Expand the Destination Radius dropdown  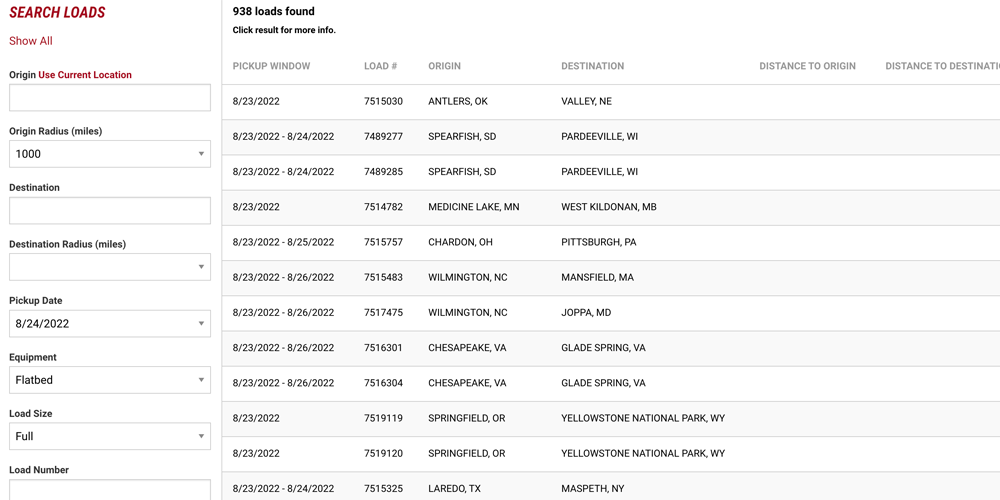(x=110, y=267)
